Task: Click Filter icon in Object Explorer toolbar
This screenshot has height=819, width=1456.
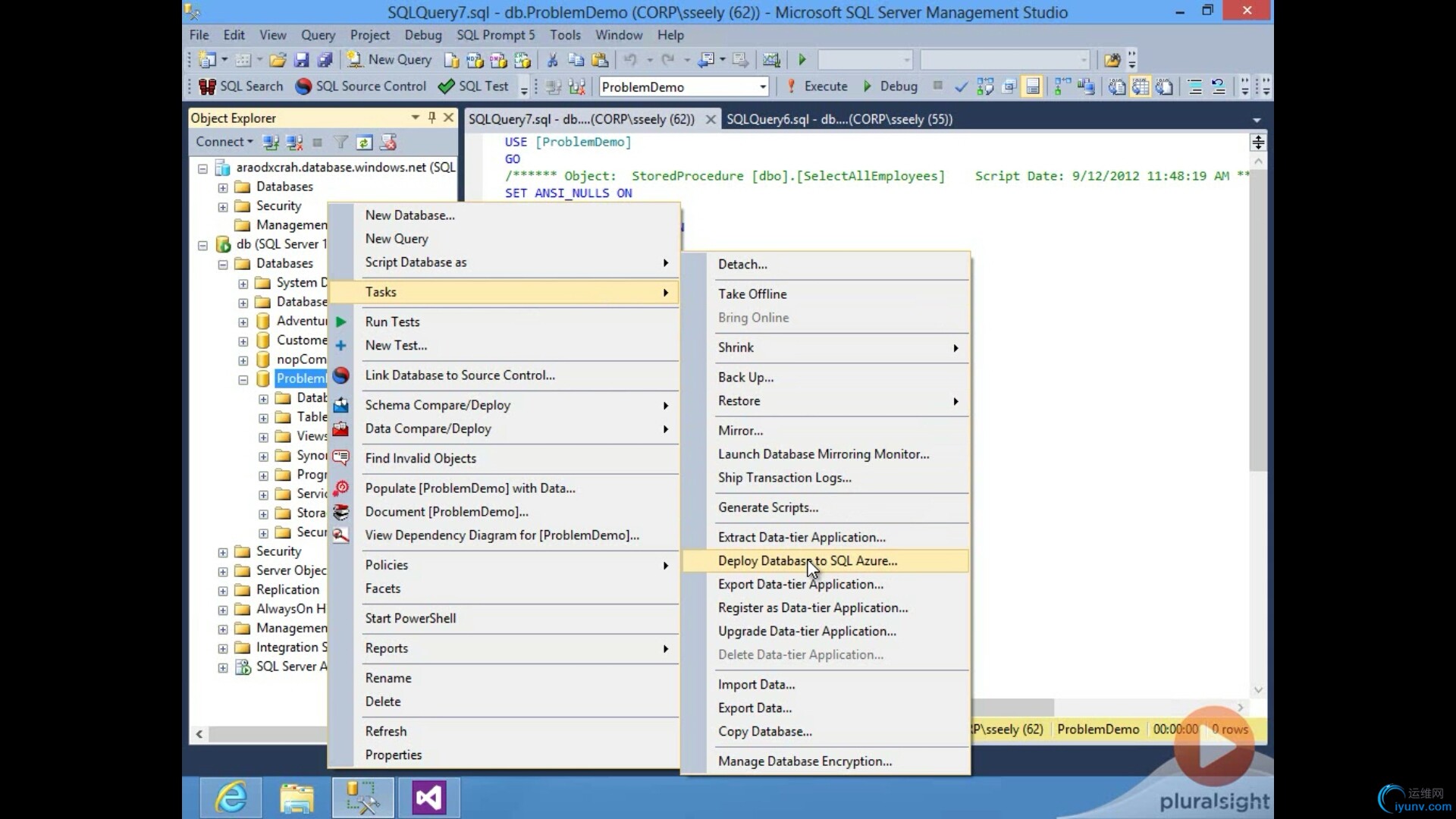Action: pos(341,142)
